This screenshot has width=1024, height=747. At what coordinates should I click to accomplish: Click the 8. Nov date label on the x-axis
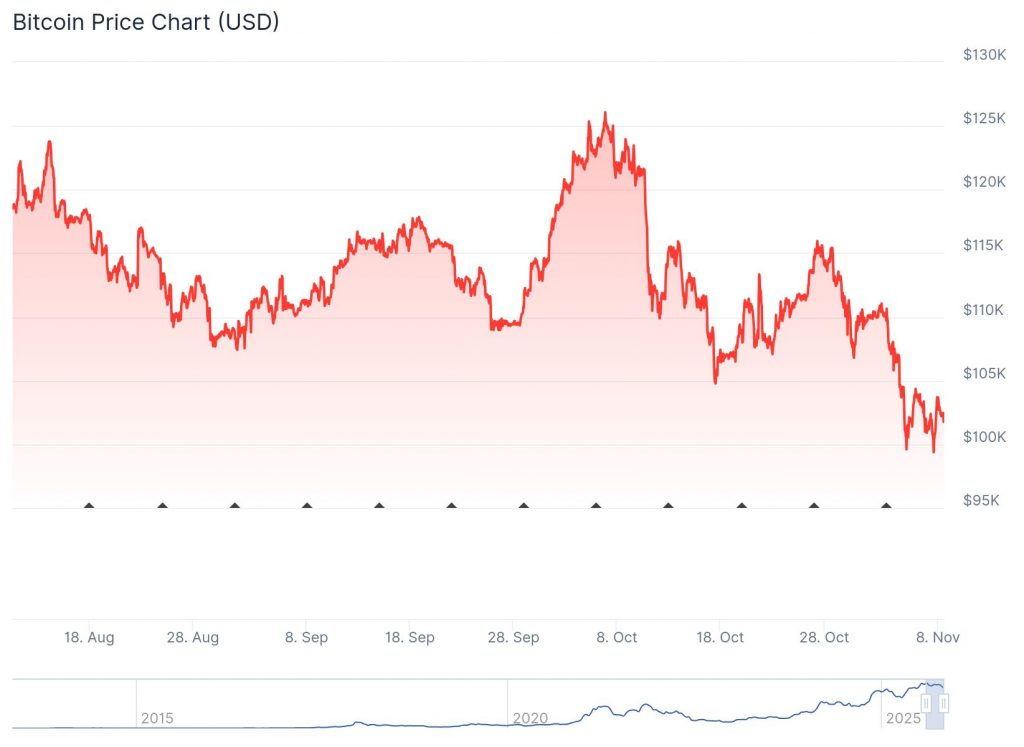[938, 638]
